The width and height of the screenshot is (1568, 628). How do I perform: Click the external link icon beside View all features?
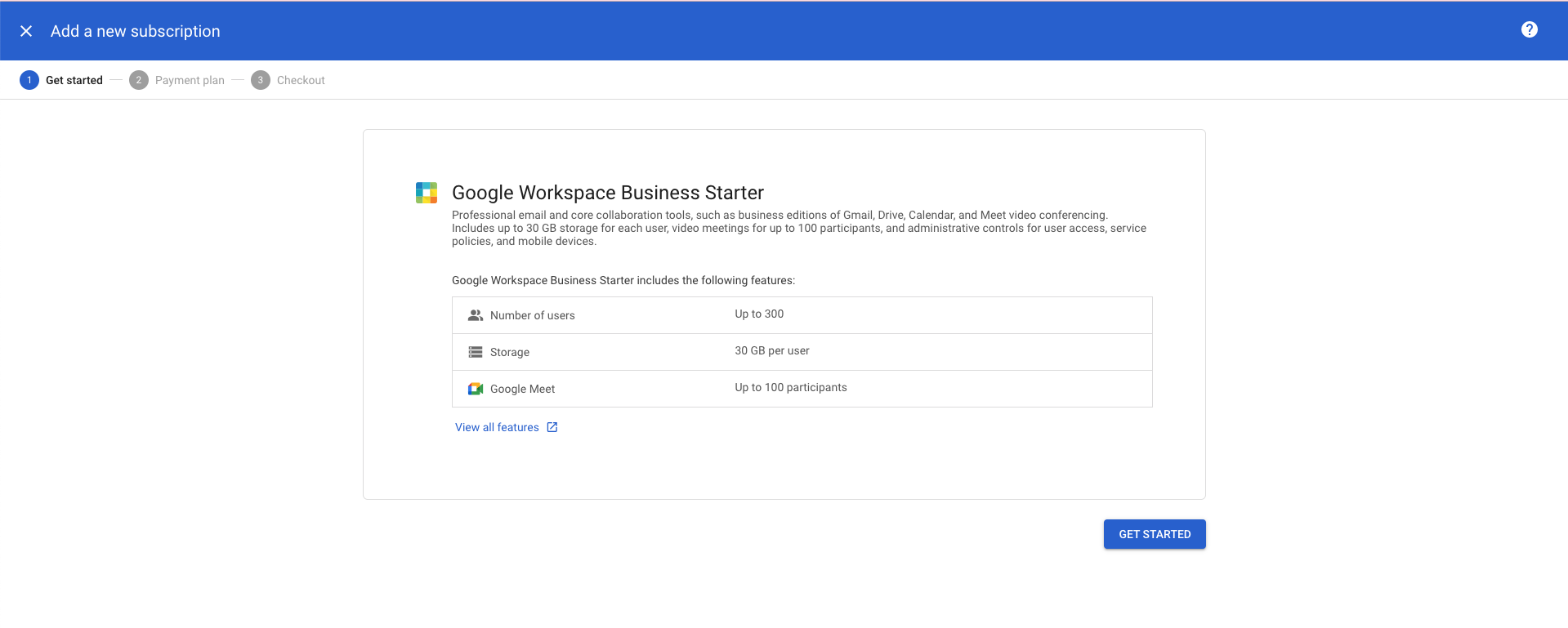tap(552, 427)
